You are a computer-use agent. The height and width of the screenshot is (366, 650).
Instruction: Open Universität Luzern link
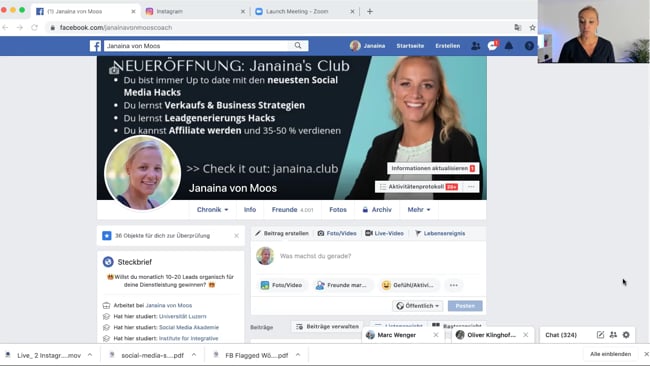pyautogui.click(x=182, y=316)
